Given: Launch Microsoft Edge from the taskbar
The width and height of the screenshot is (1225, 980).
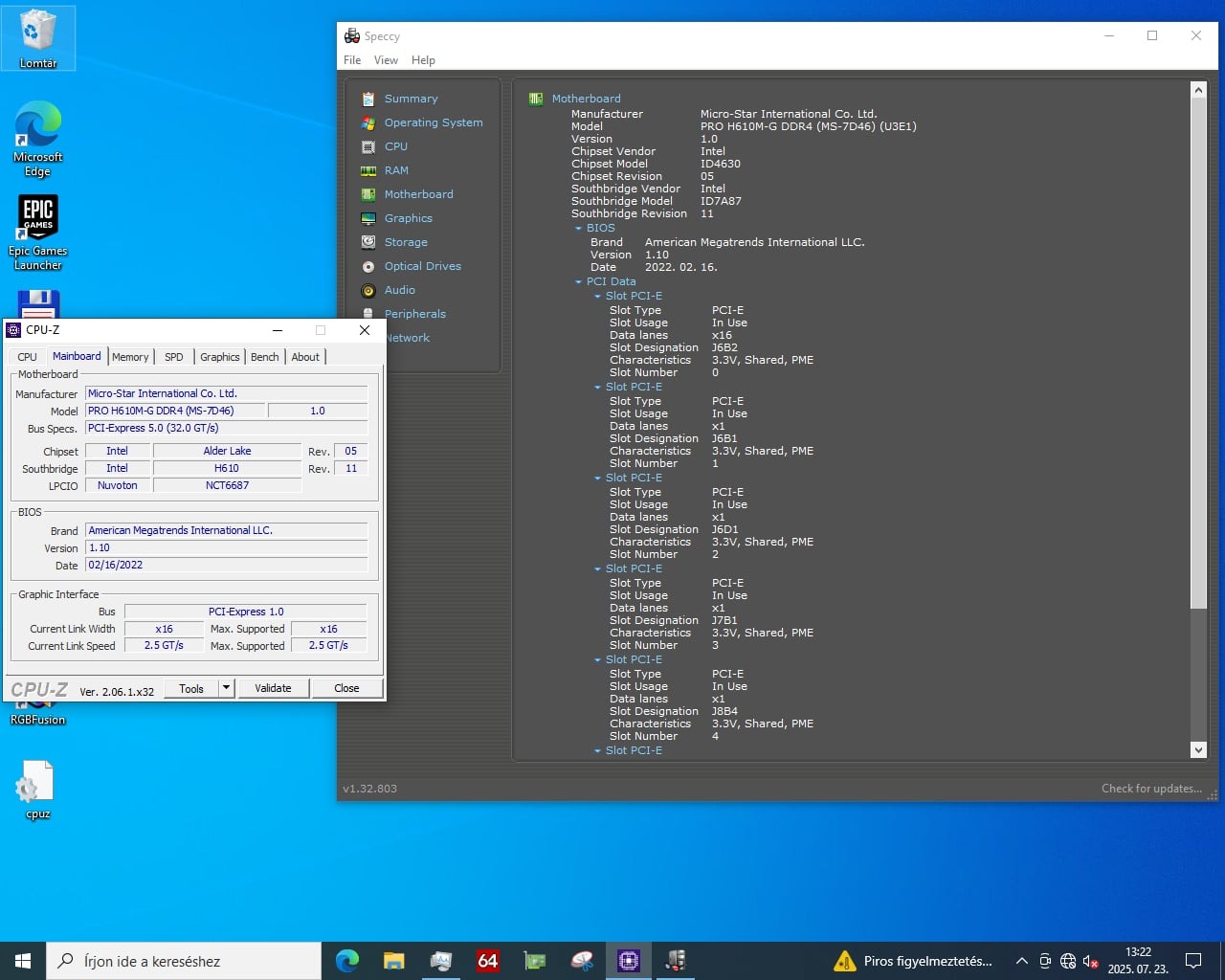Looking at the screenshot, I should 346,960.
